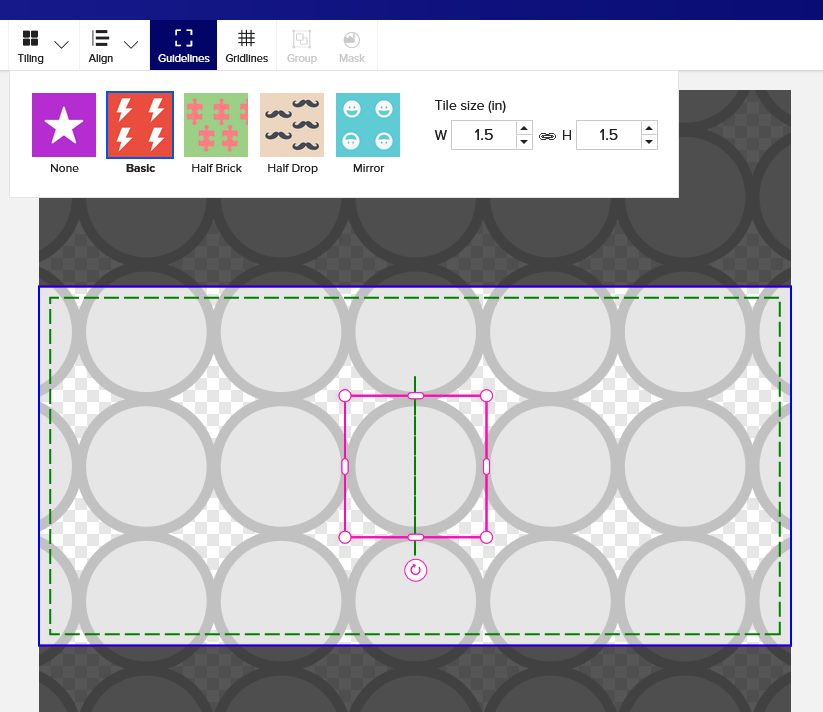Viewport: 823px width, 712px height.
Task: Click the bottom-right selection corner handle
Action: coord(487,537)
